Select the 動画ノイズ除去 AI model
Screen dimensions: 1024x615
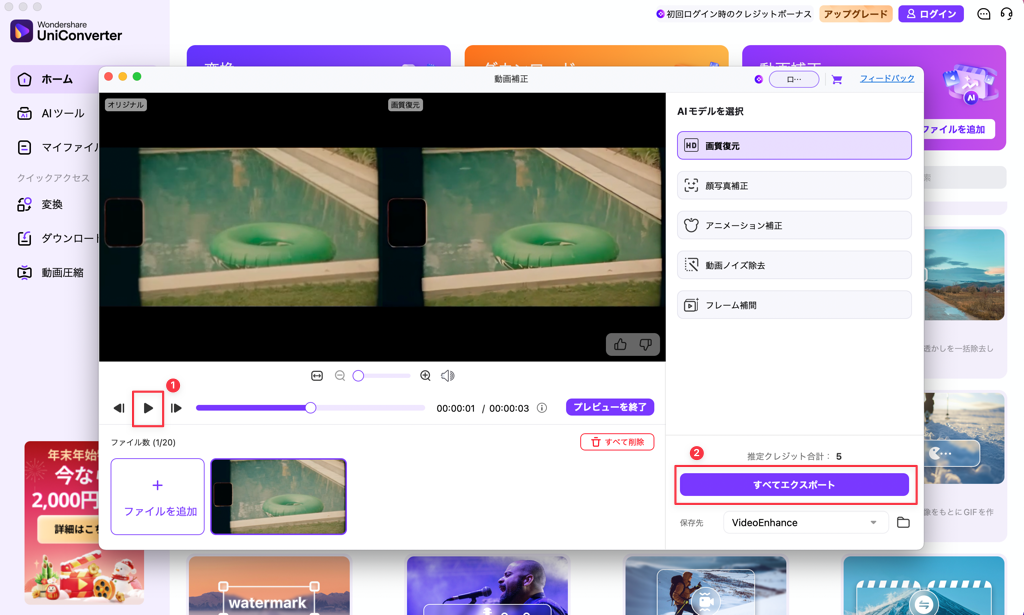click(x=793, y=264)
